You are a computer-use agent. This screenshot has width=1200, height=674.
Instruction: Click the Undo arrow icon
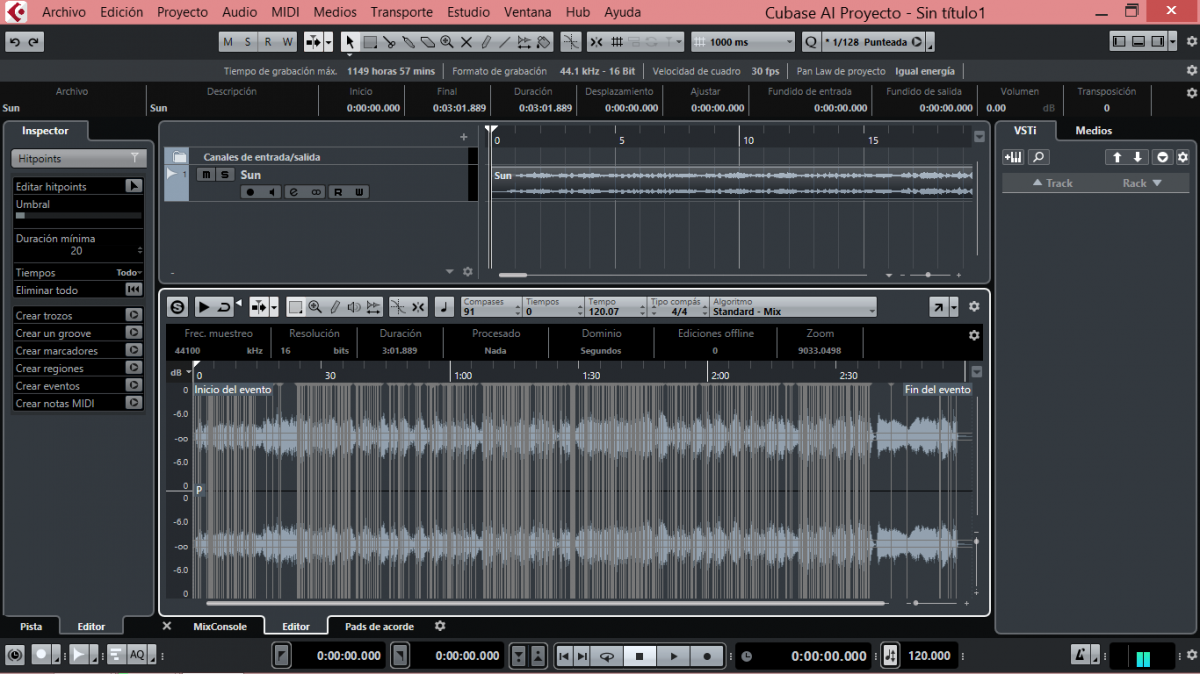(x=15, y=42)
